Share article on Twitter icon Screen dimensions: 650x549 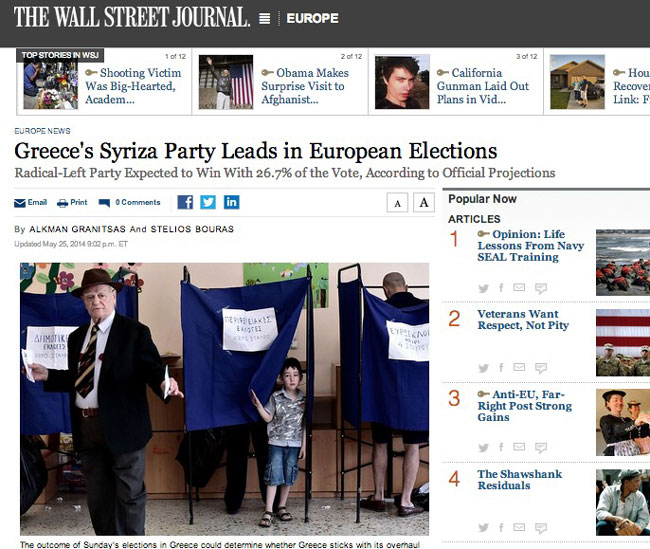[208, 202]
